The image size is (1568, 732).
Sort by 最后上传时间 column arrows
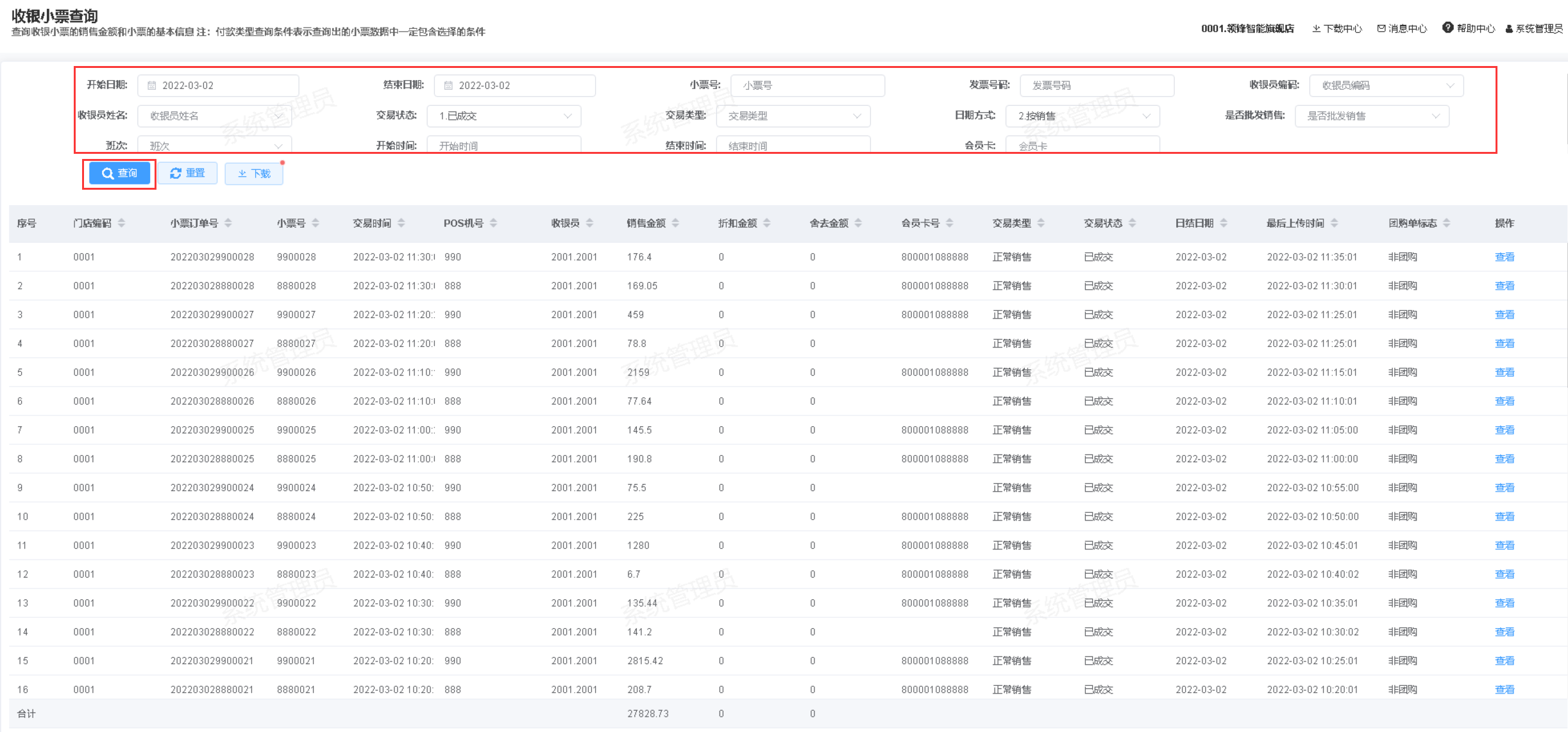pyautogui.click(x=1334, y=223)
